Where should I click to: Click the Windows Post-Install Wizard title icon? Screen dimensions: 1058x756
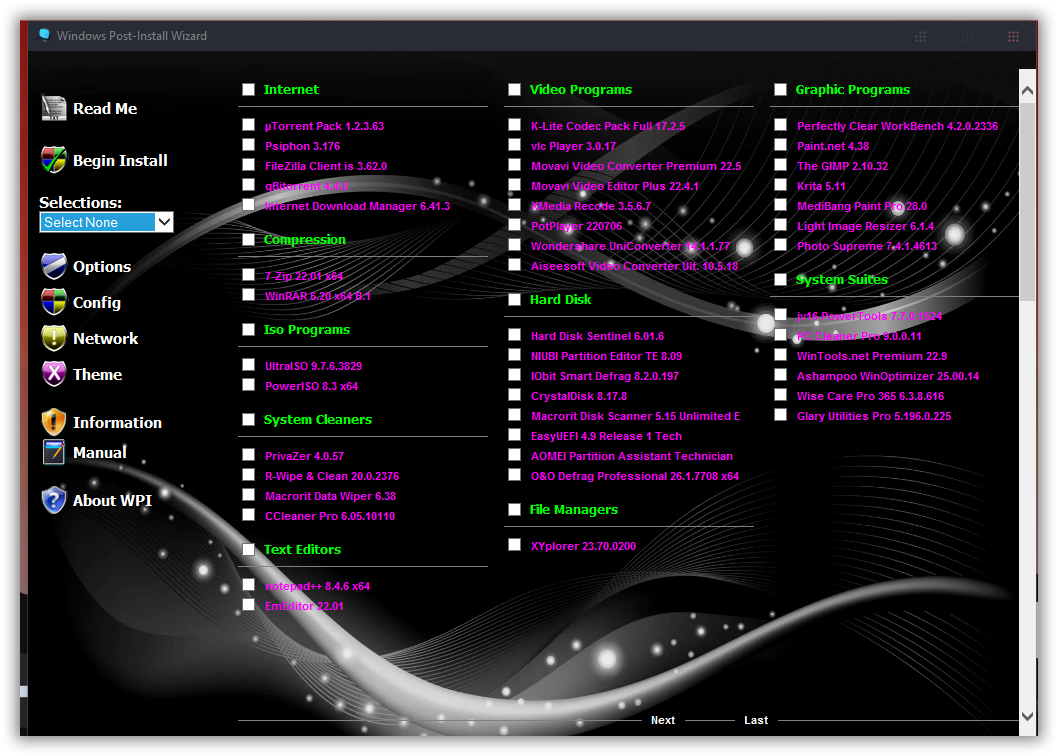tap(45, 35)
